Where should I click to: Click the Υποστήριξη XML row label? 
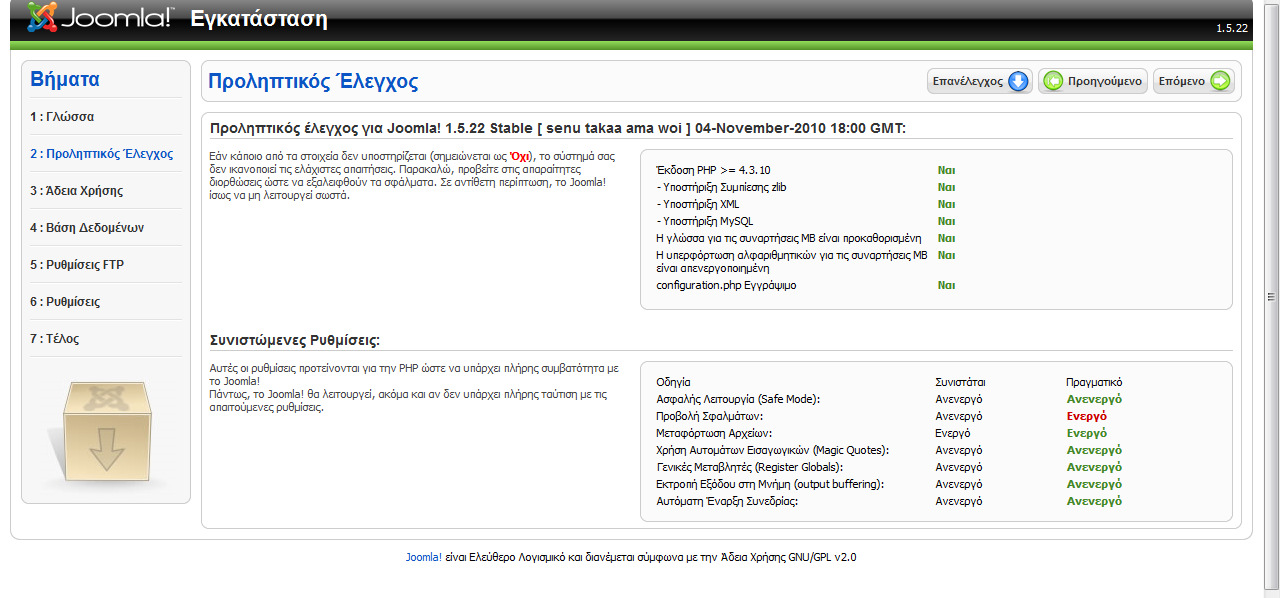[x=699, y=204]
